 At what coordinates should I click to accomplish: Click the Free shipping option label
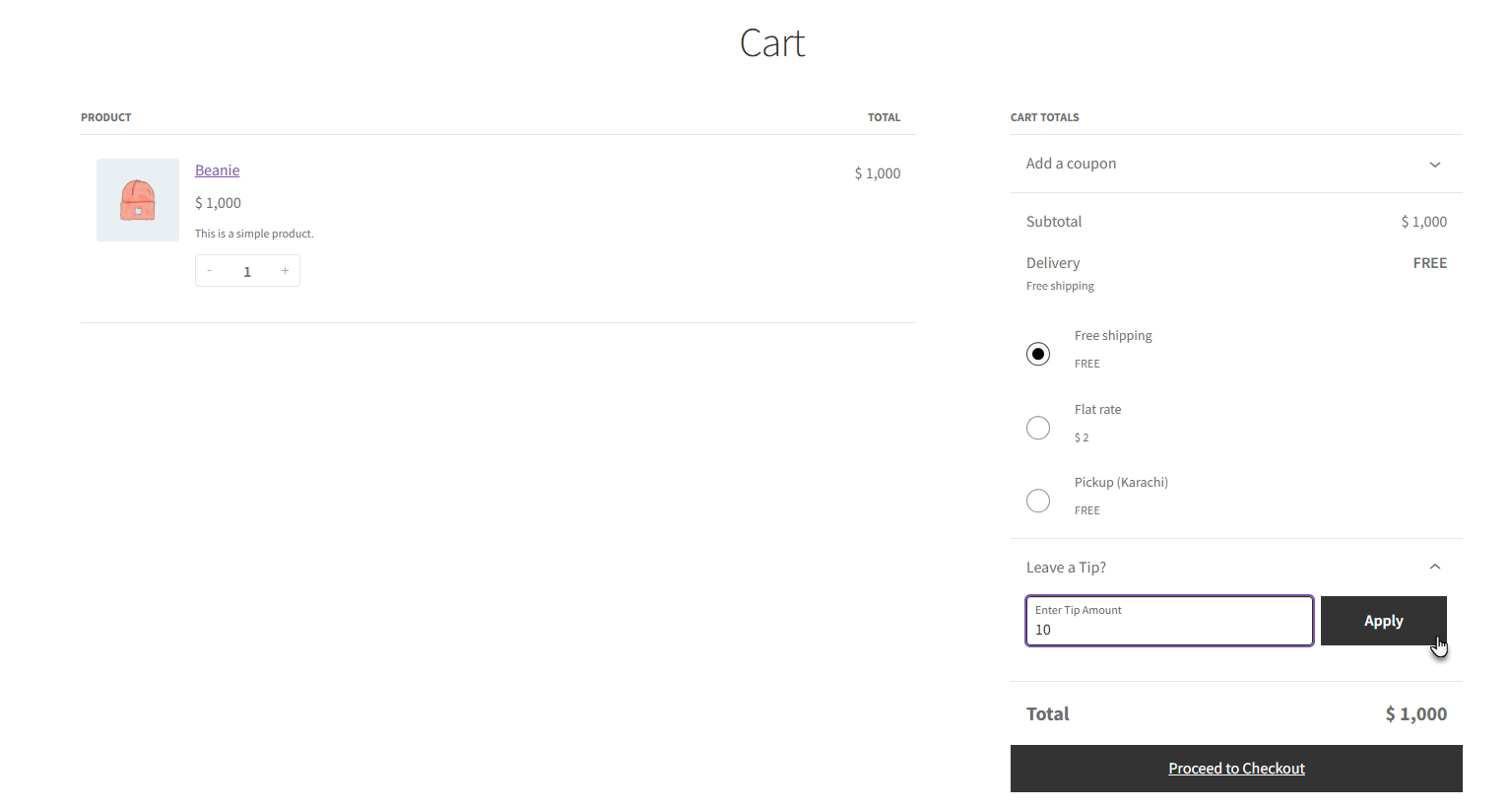point(1113,336)
